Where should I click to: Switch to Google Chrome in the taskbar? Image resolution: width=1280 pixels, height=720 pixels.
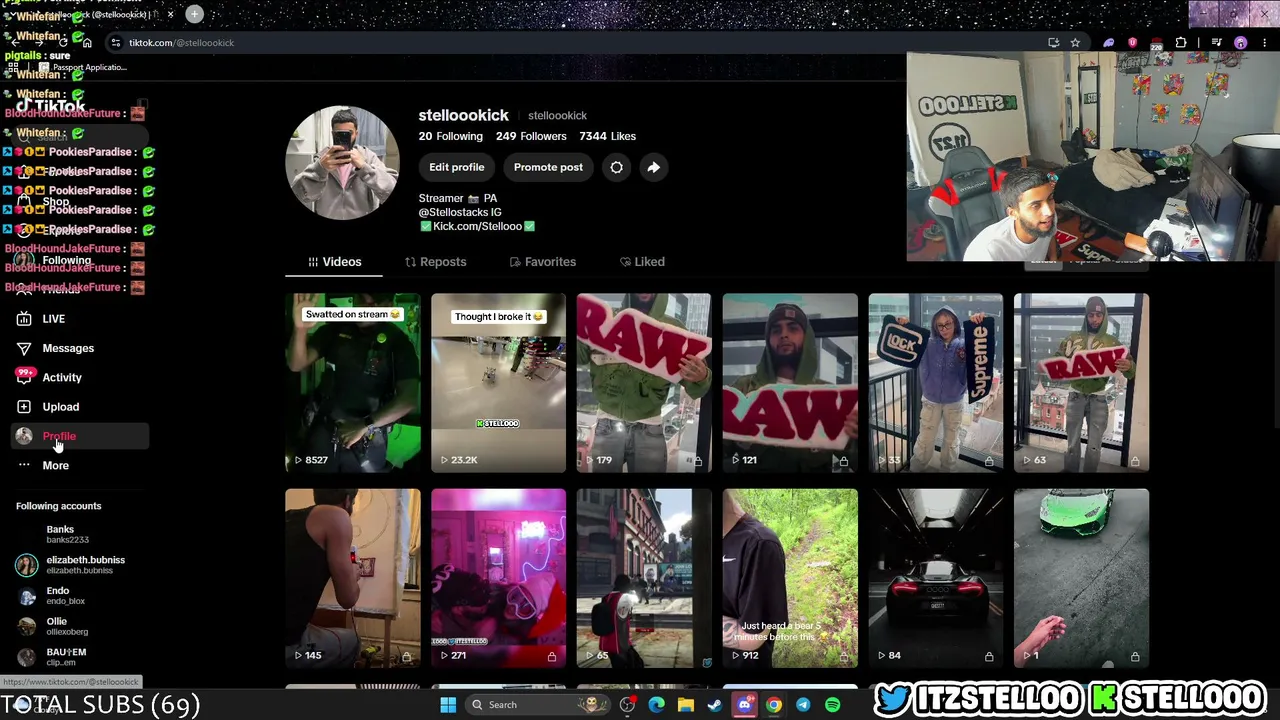click(774, 705)
